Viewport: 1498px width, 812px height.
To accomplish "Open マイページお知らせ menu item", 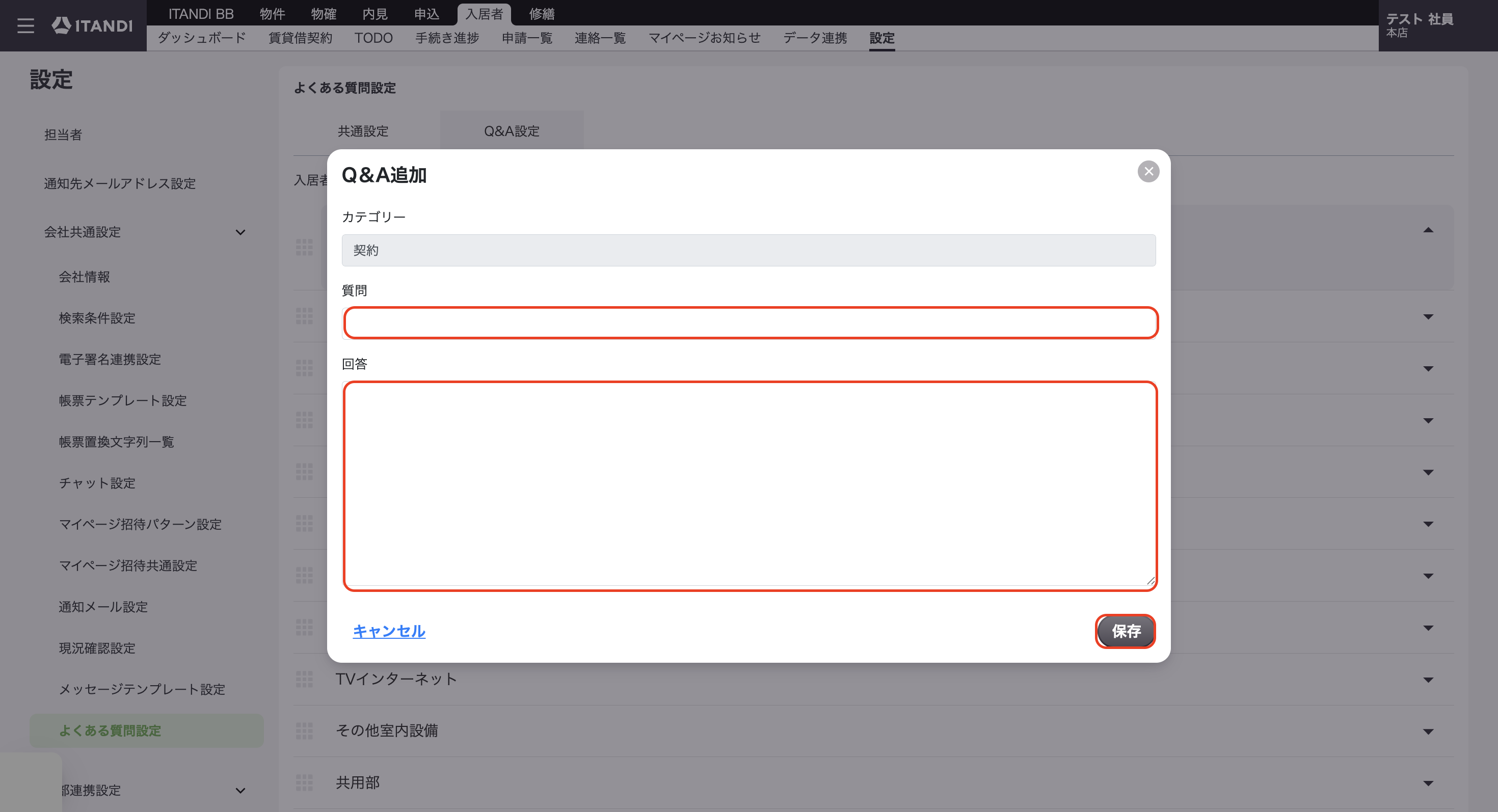I will 704,38.
